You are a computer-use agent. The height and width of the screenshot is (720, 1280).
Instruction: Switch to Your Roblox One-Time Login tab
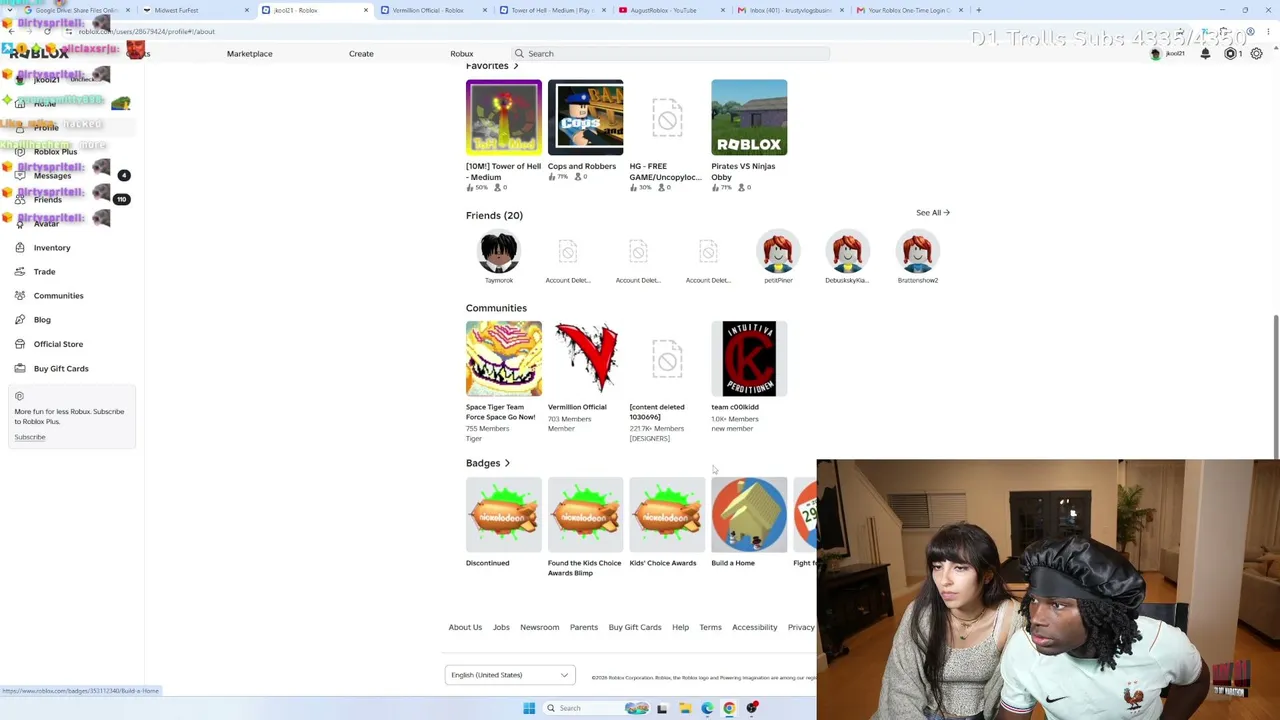click(x=911, y=10)
